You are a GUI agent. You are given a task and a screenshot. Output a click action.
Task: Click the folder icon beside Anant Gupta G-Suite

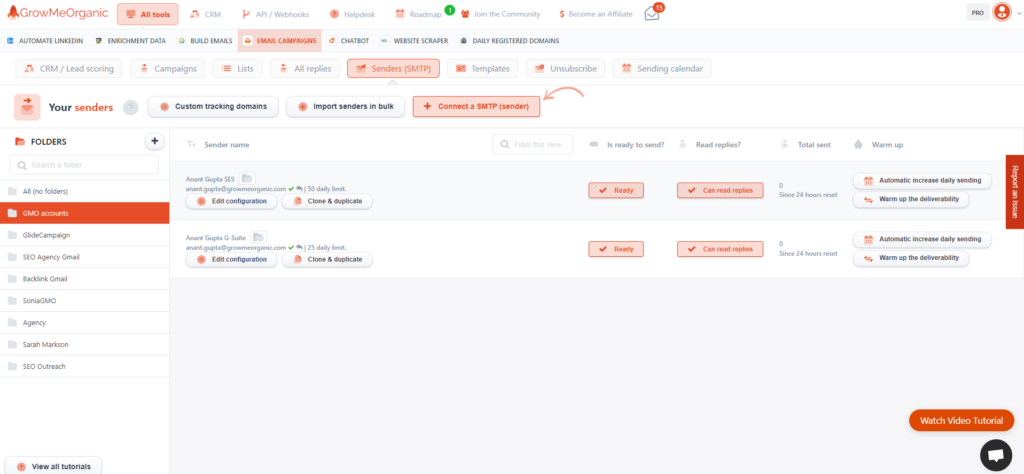point(259,237)
